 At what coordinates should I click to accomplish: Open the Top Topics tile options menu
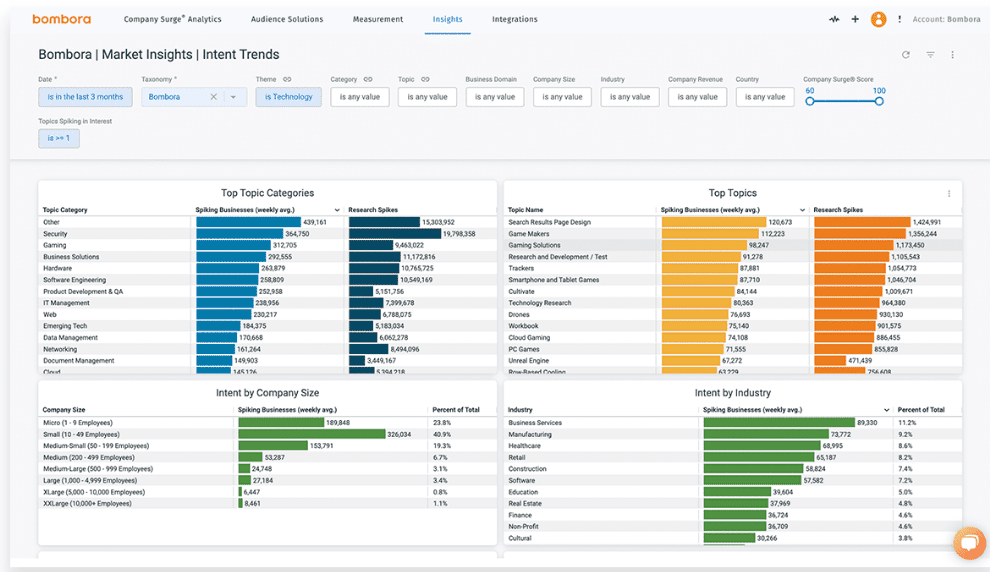point(948,194)
